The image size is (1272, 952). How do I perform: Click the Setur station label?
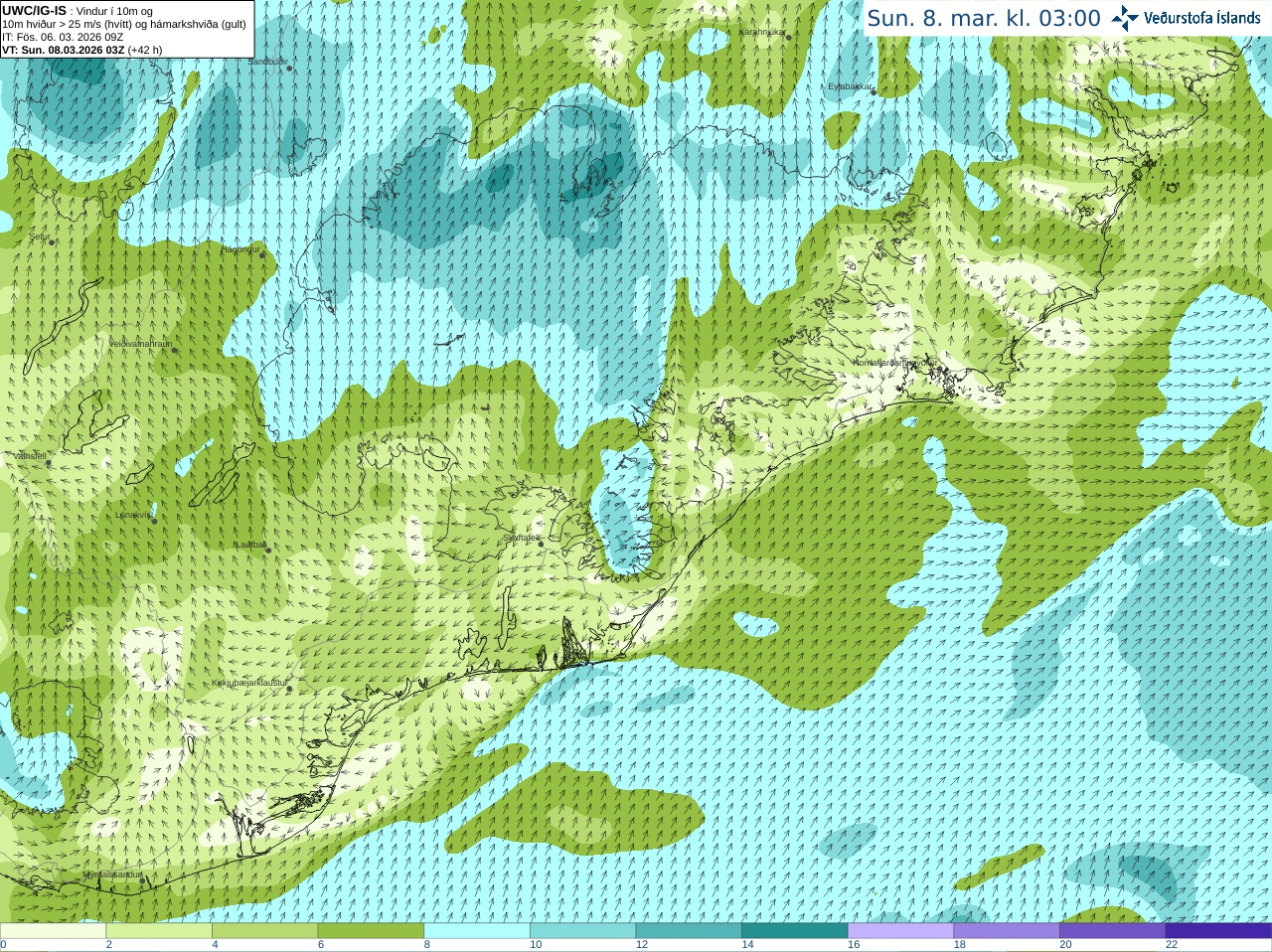click(39, 237)
